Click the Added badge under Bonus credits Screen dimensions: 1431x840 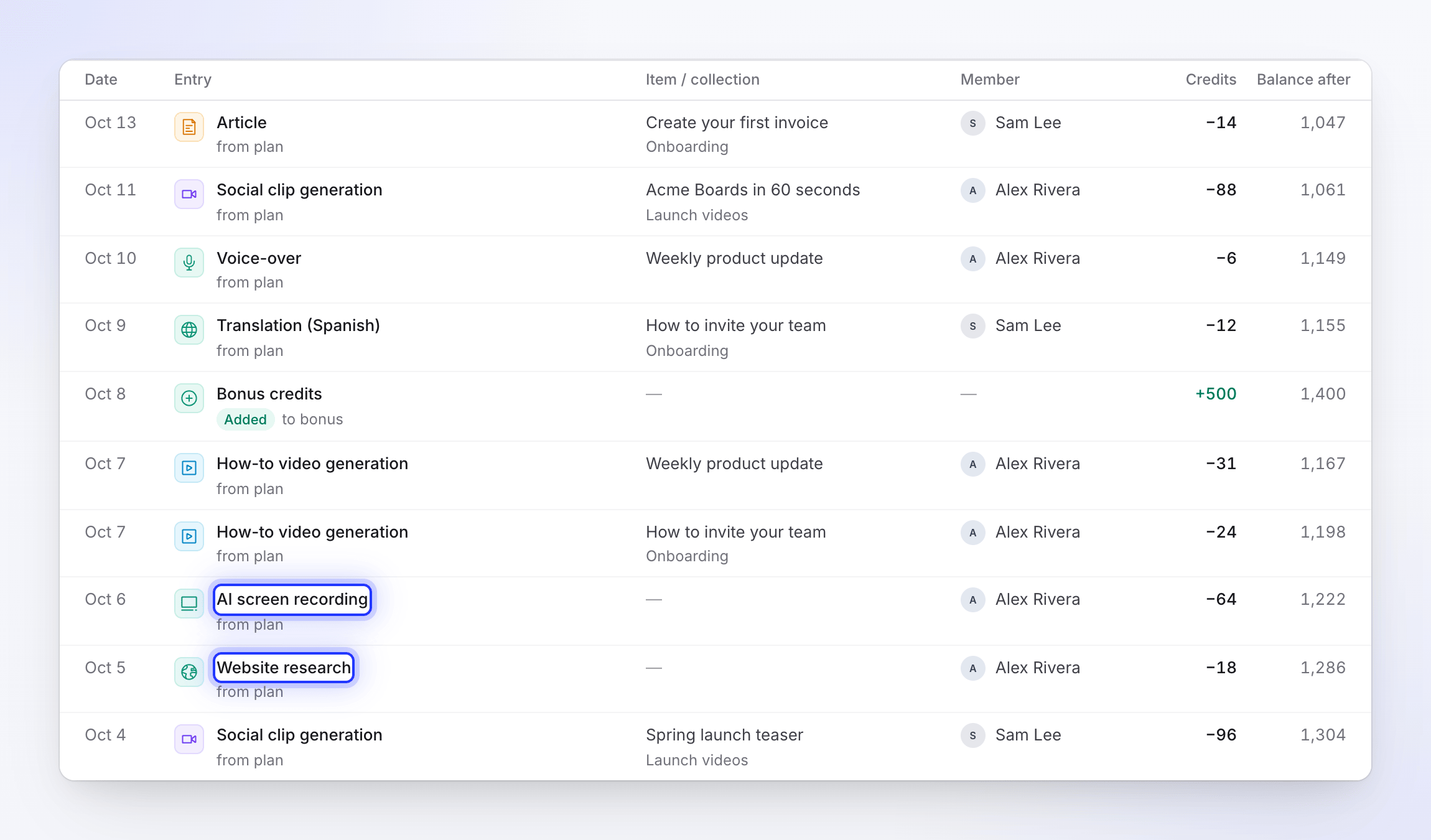pos(246,419)
